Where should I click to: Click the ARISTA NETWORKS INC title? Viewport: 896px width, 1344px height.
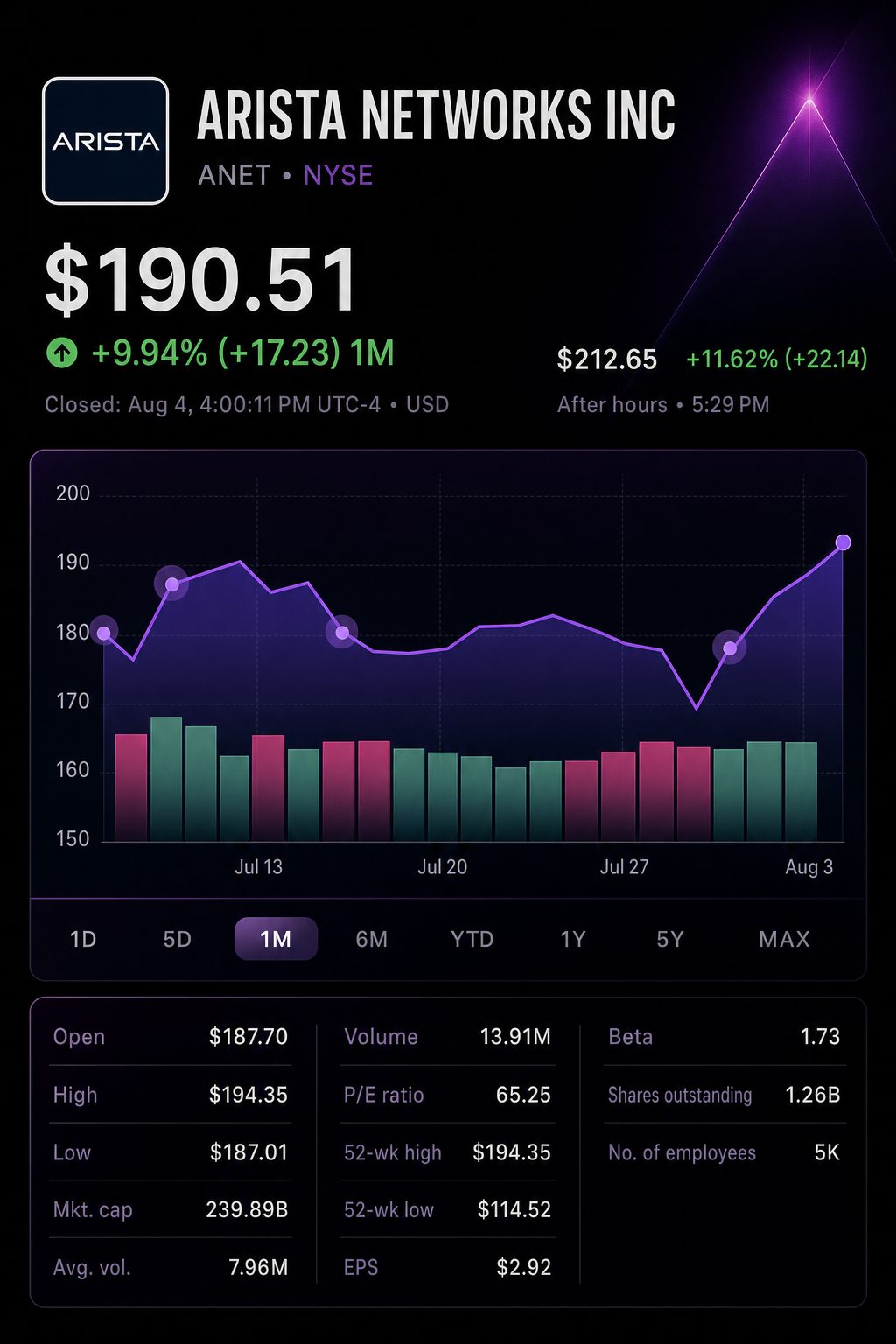tap(436, 115)
